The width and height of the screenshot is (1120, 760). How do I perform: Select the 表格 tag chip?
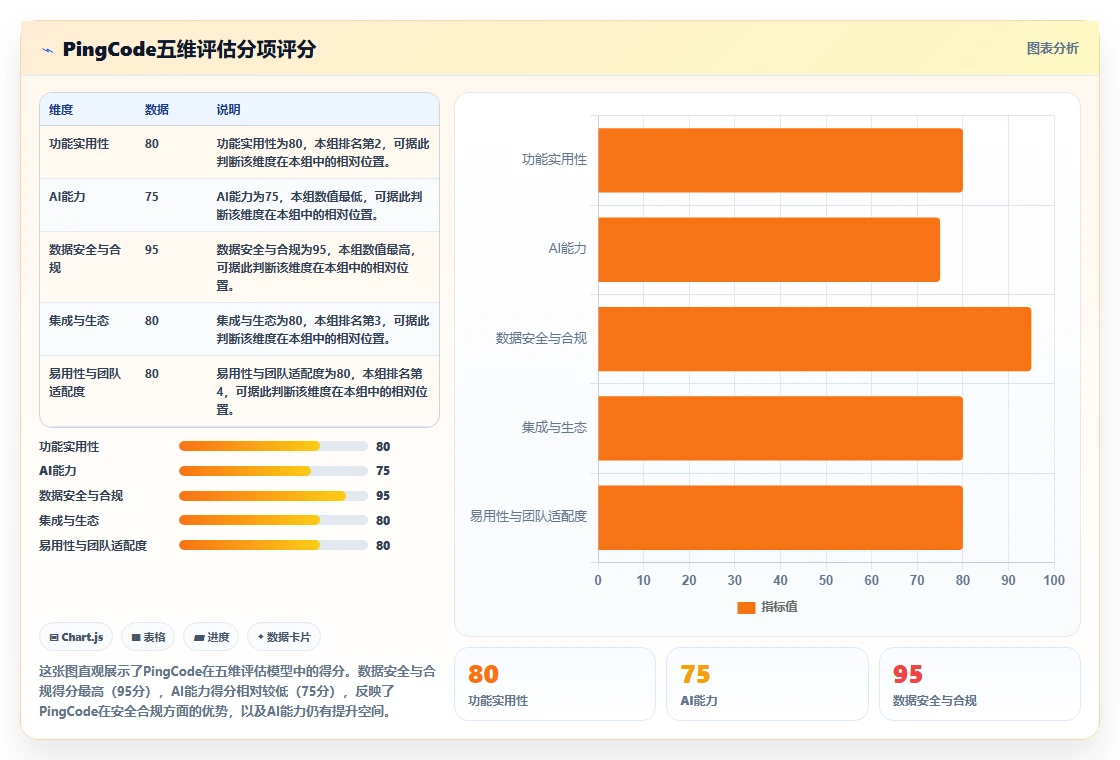tap(148, 637)
